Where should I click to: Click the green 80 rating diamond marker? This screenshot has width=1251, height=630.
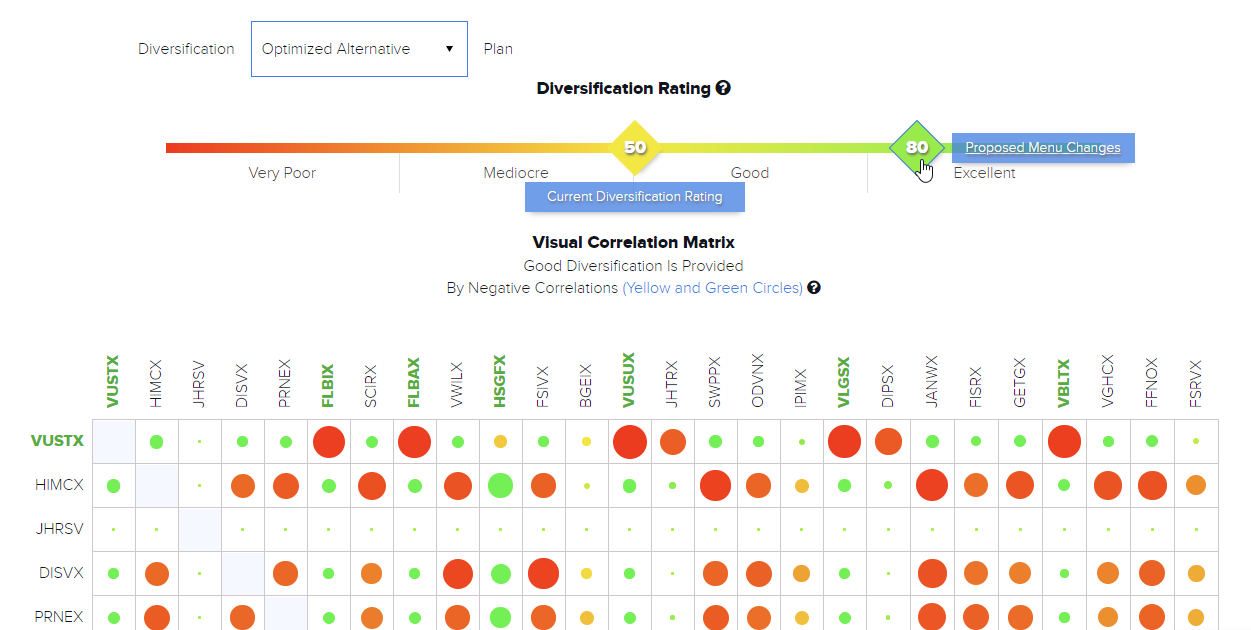coord(917,147)
